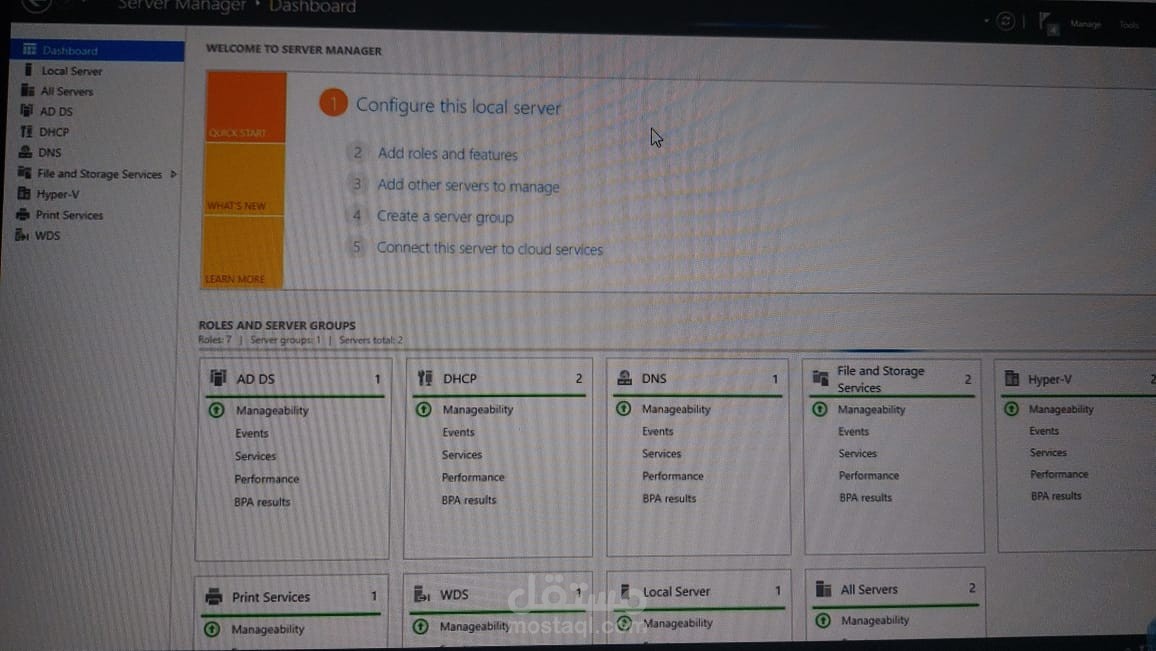Click the File and Storage icon in sidebar

(x=24, y=173)
